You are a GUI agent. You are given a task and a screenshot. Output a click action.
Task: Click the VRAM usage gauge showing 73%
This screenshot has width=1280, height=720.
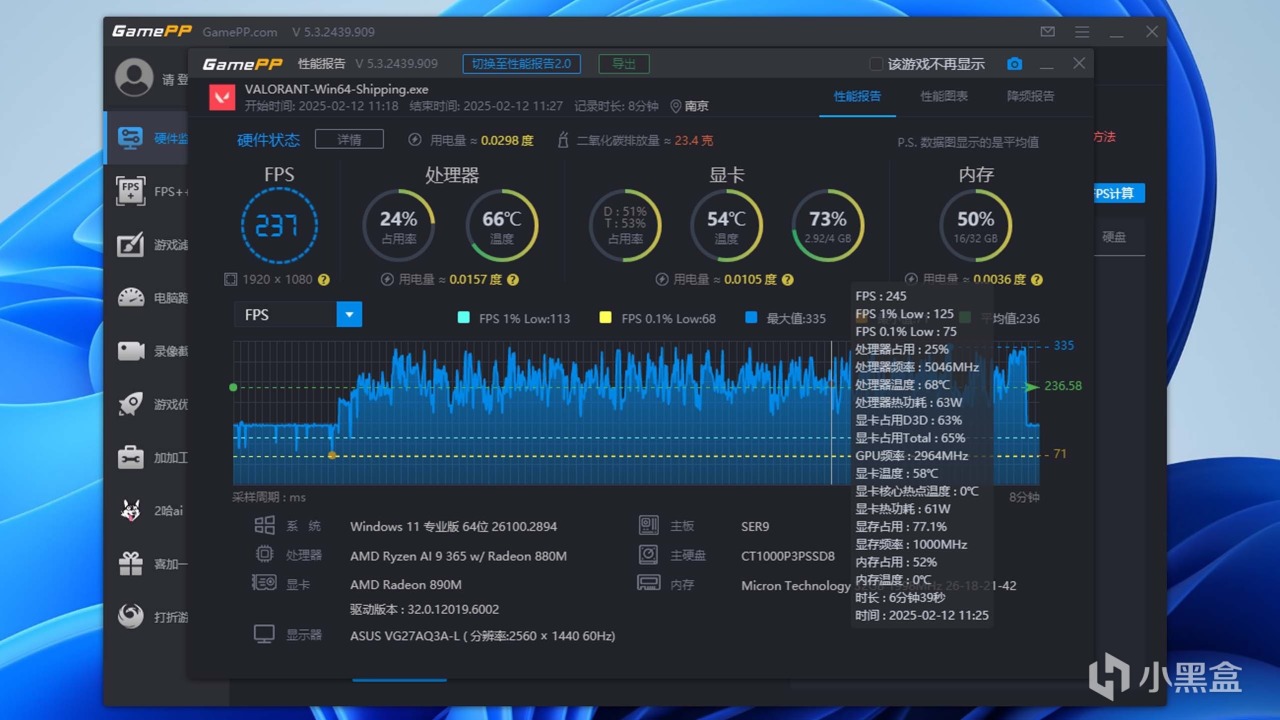(828, 225)
